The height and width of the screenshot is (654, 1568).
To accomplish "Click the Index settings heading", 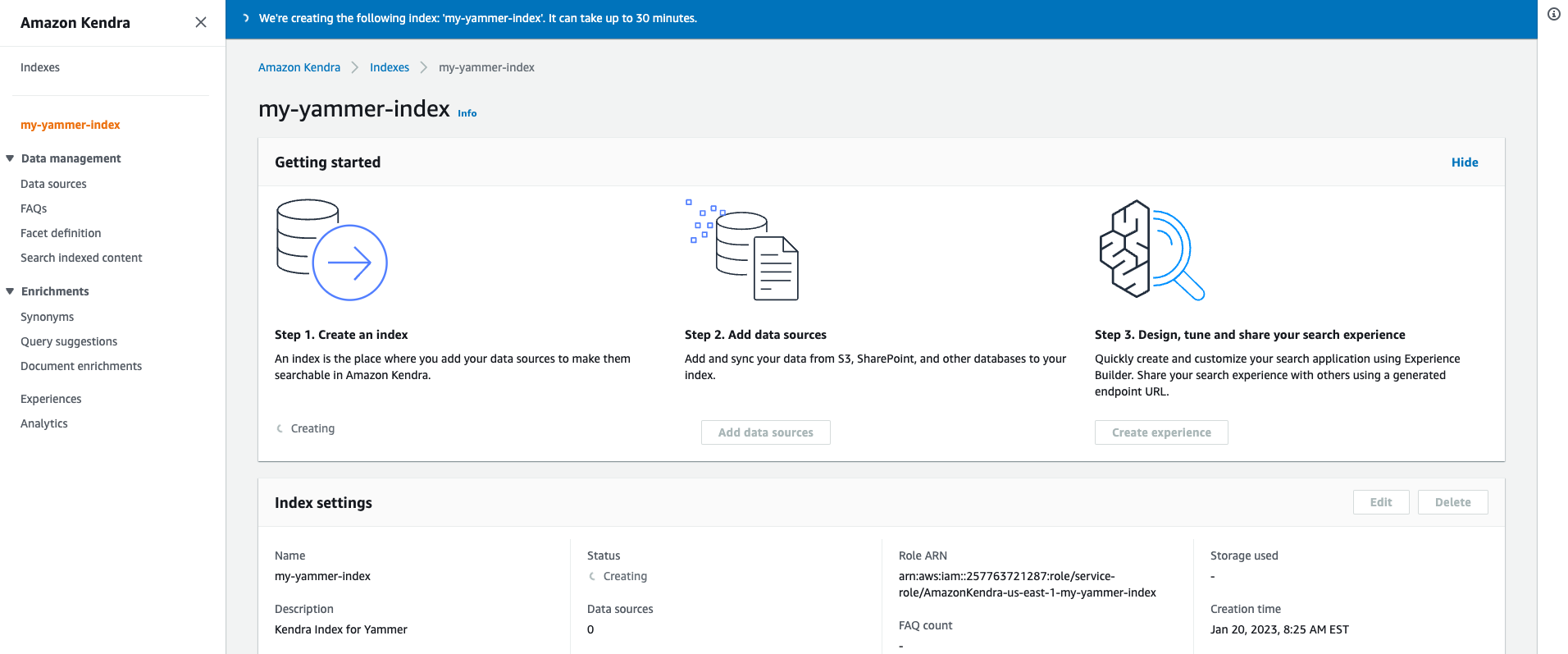I will pos(323,503).
